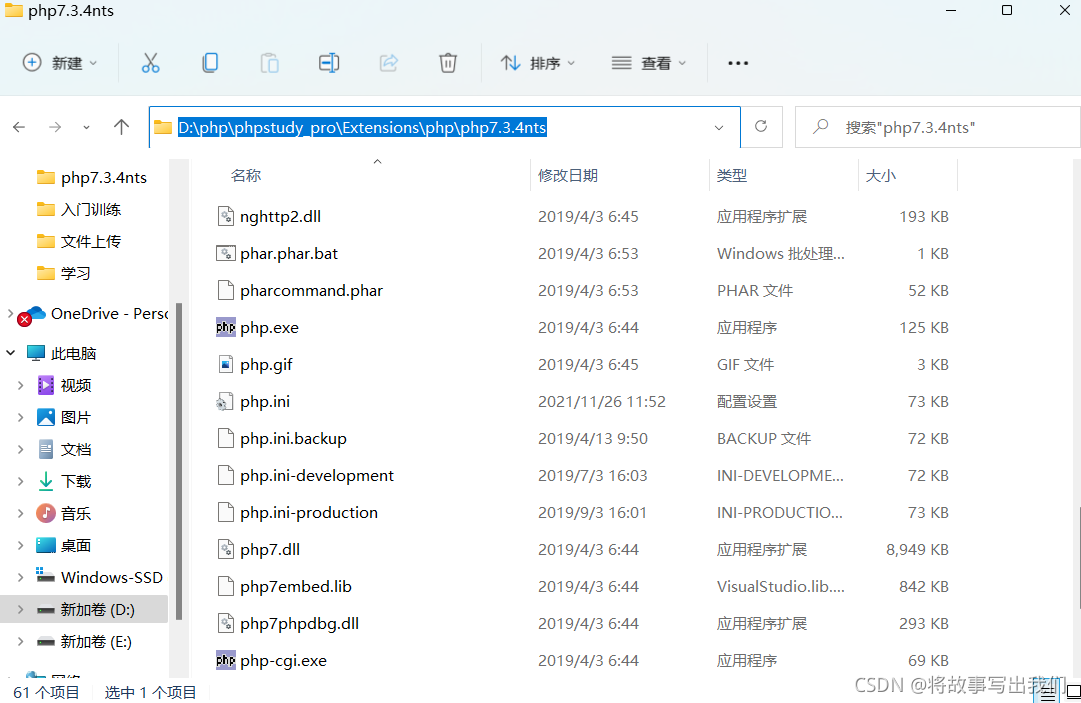
Task: Click the 下载 downloads arrow icon
Action: [46, 481]
